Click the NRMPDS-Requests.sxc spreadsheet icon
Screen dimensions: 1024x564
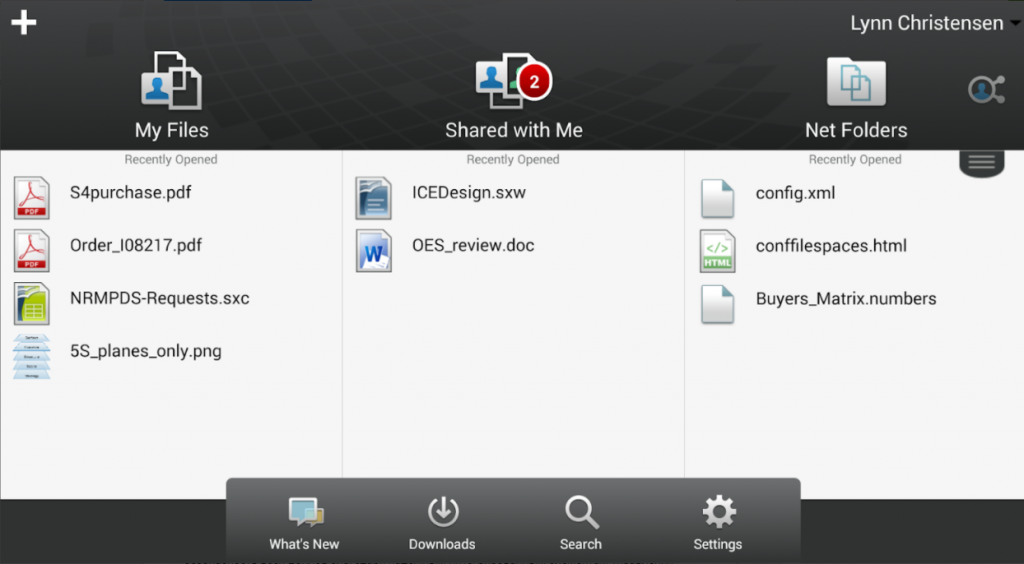(31, 304)
